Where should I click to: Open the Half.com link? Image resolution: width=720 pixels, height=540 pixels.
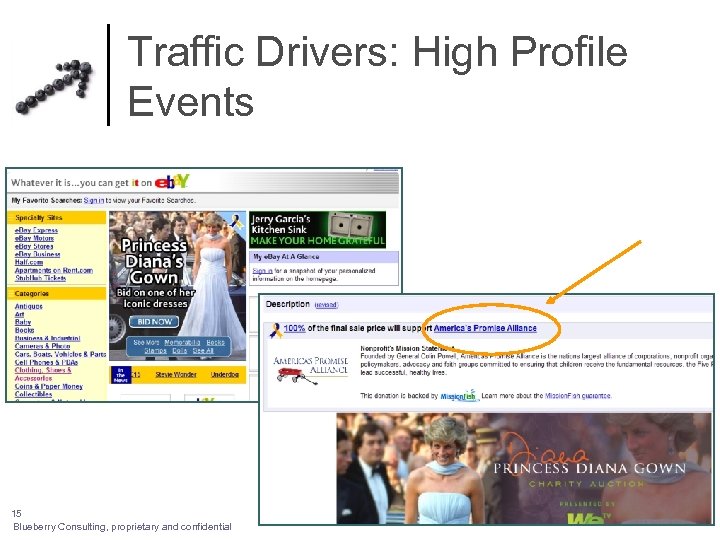[28, 262]
